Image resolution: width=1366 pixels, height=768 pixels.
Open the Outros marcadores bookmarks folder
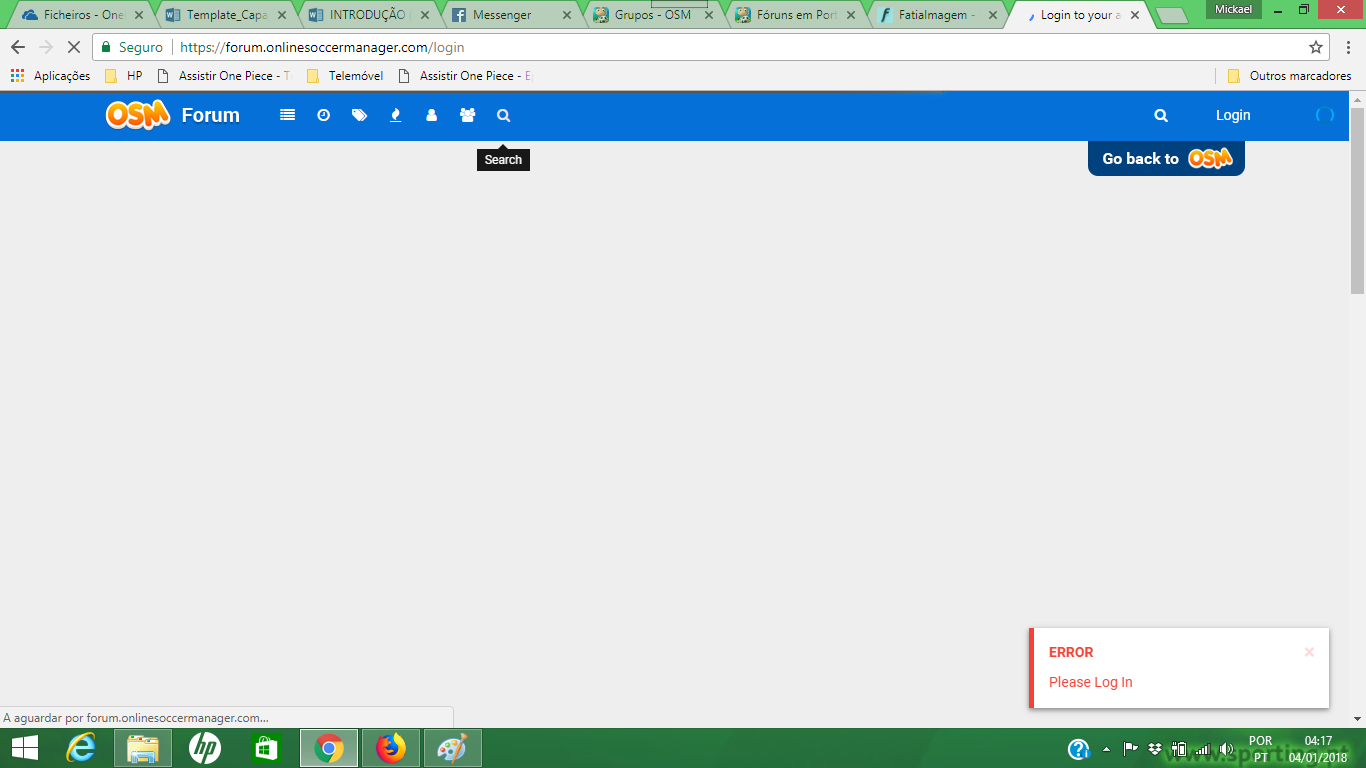[1289, 76]
